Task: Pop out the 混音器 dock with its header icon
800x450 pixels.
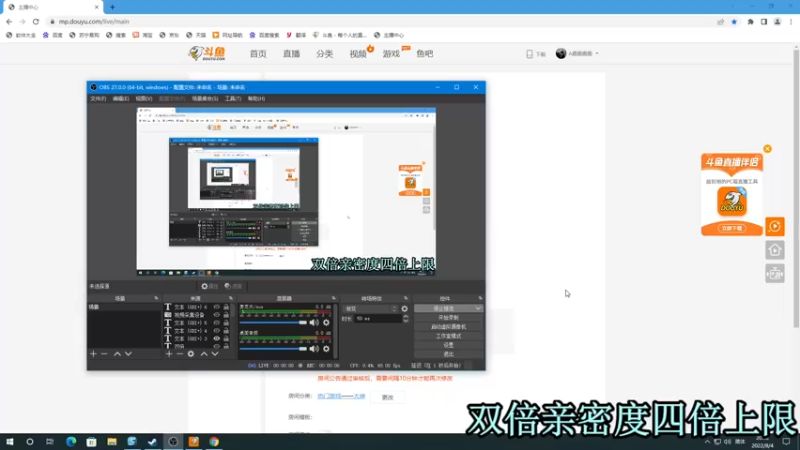Action: click(x=334, y=298)
